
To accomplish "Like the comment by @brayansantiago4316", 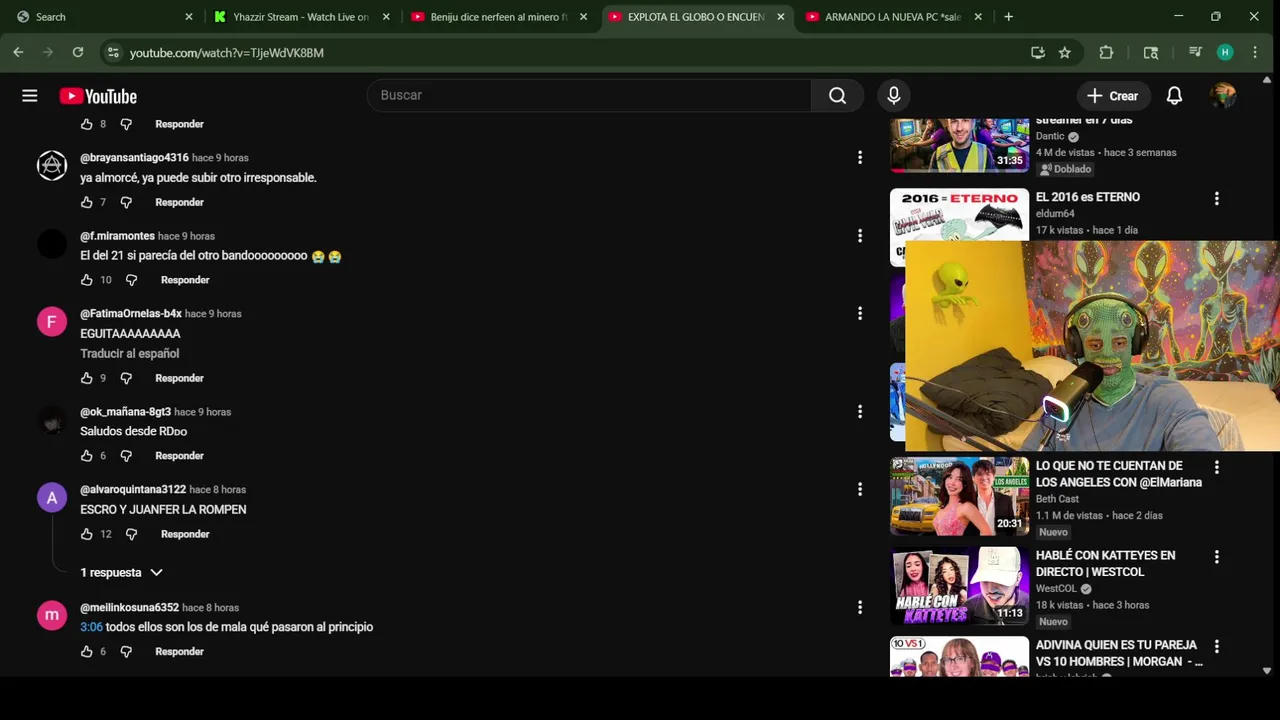I will (86, 202).
